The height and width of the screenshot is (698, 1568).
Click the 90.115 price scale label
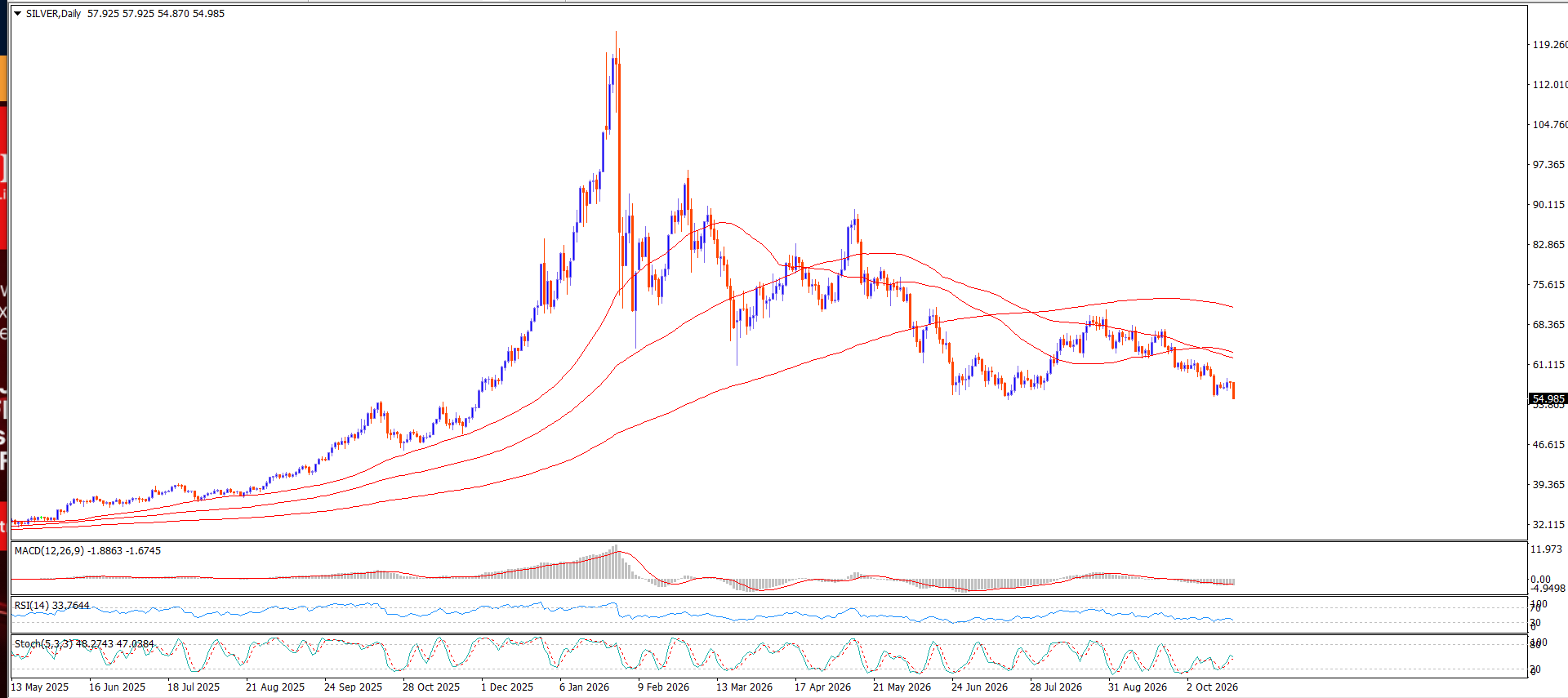[1549, 205]
